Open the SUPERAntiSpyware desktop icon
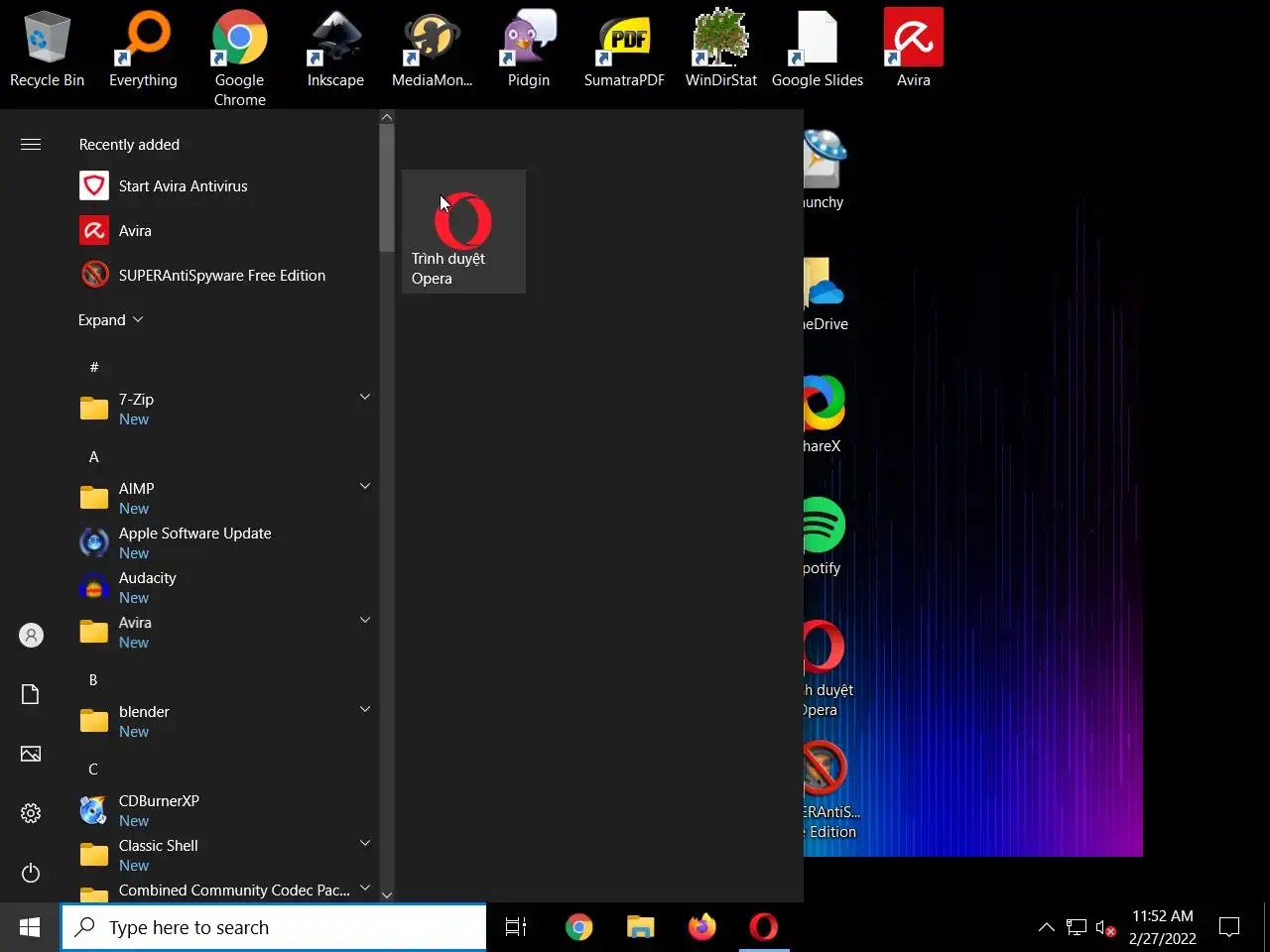 click(831, 790)
